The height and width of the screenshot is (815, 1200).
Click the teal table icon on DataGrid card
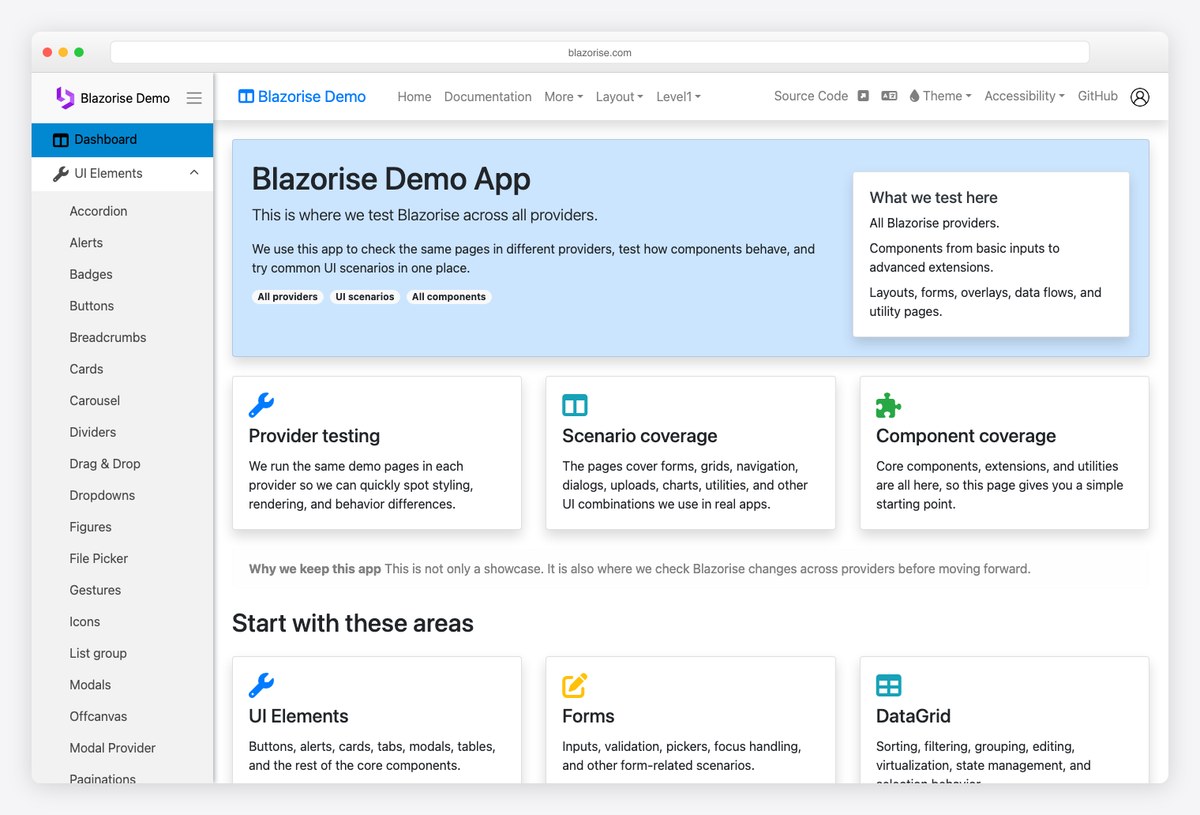(888, 685)
